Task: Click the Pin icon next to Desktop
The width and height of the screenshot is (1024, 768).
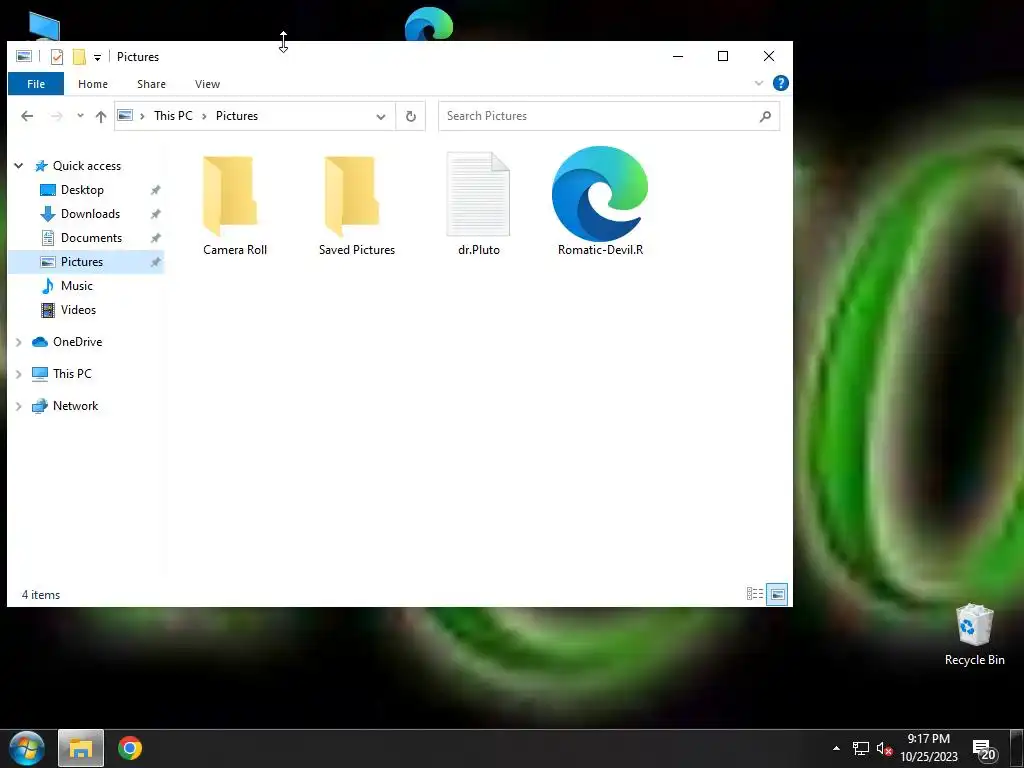Action: point(155,190)
